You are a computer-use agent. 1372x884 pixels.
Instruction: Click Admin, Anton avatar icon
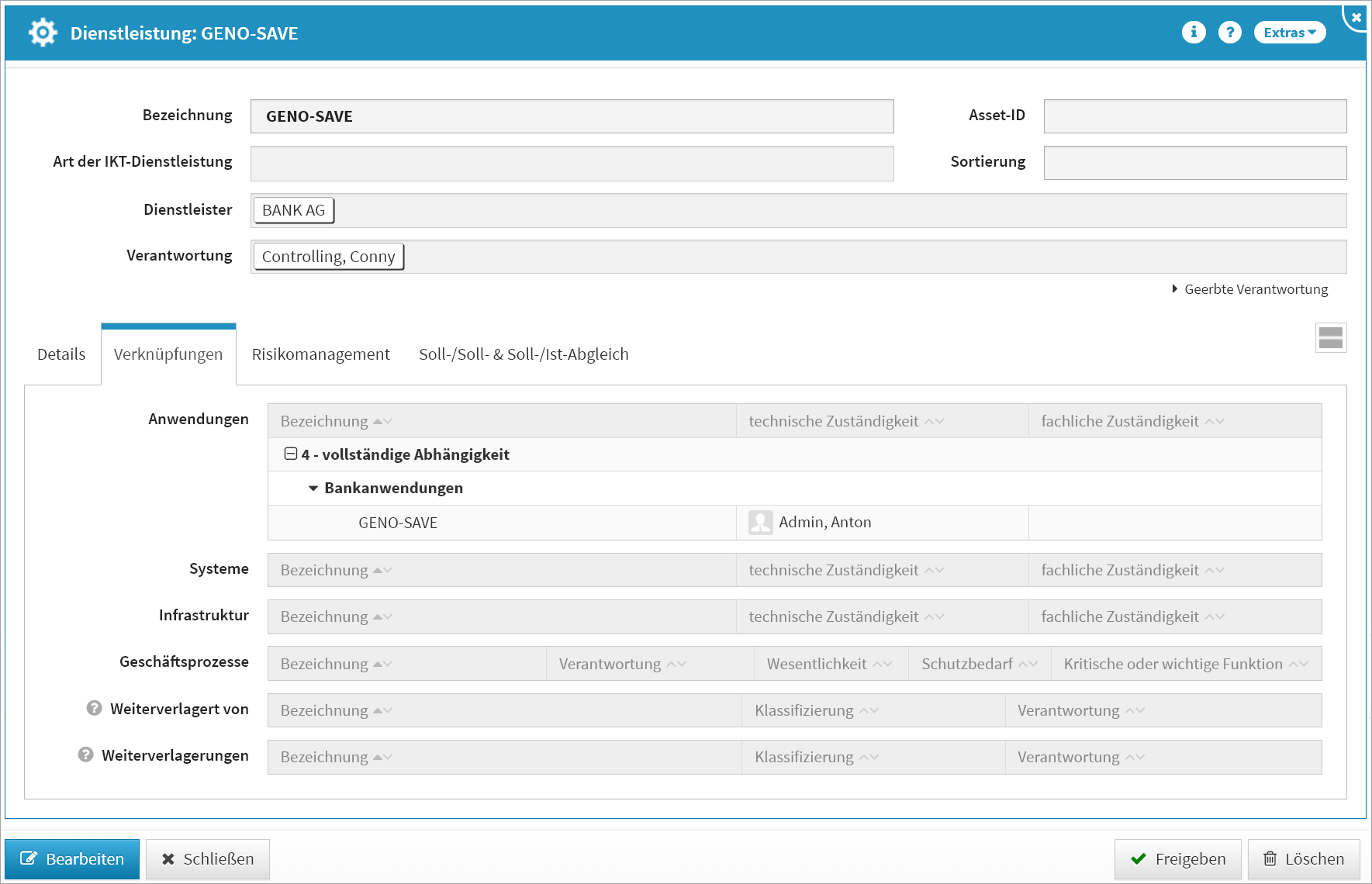coord(760,522)
